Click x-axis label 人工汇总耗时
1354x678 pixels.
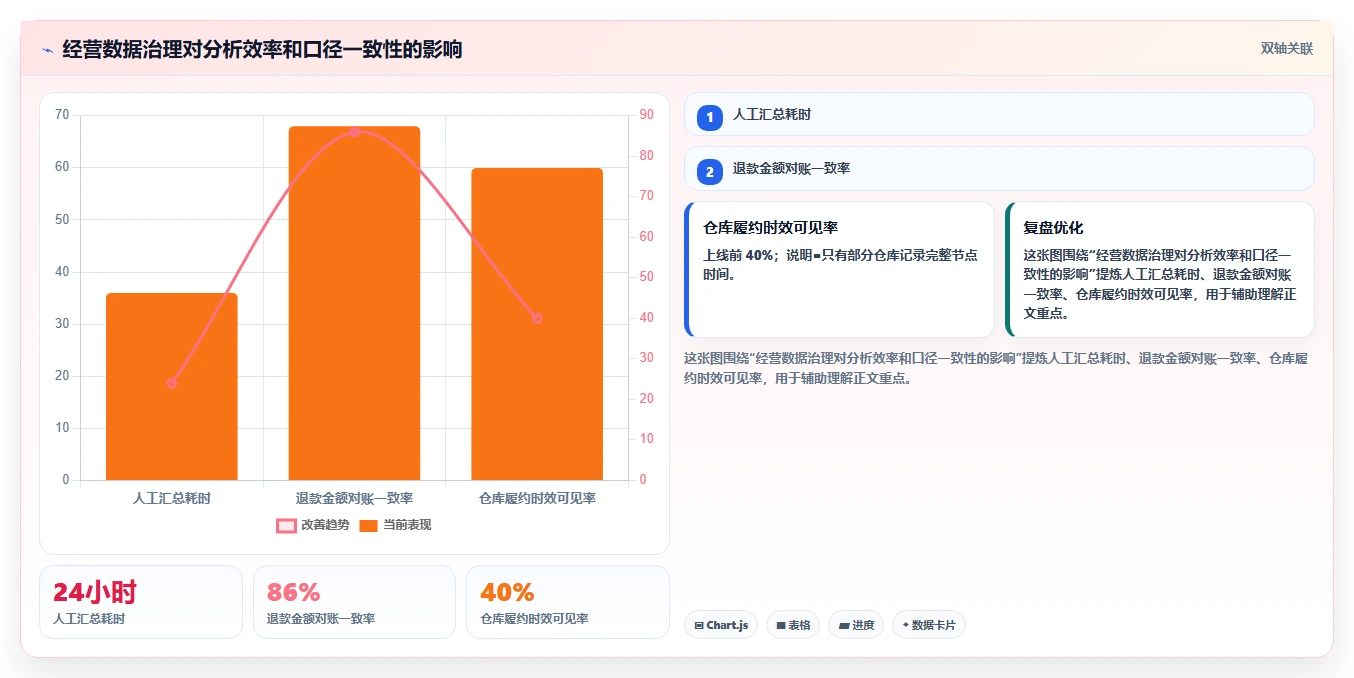[x=172, y=498]
